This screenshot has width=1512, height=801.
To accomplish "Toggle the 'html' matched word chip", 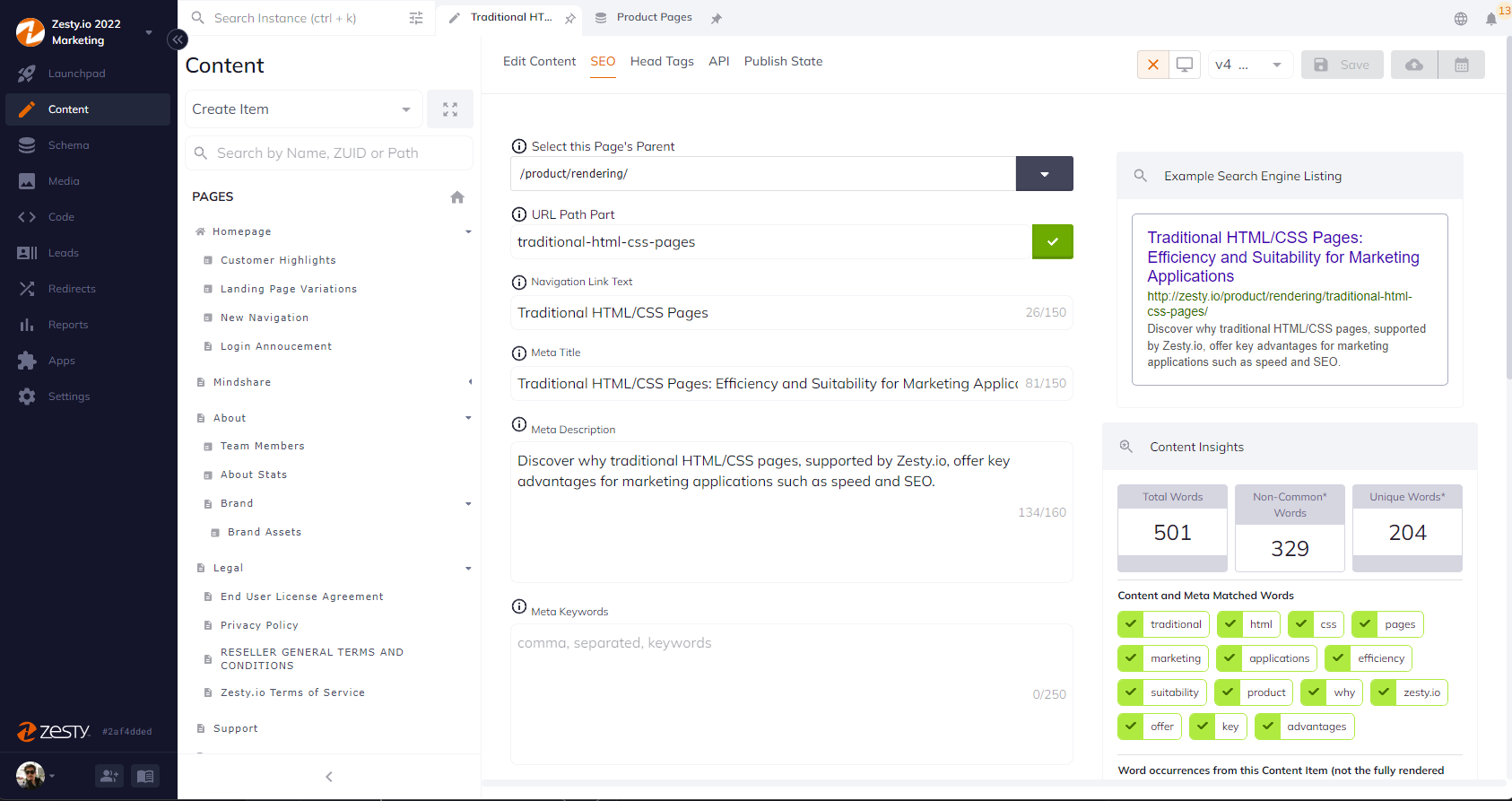I will click(x=1248, y=624).
